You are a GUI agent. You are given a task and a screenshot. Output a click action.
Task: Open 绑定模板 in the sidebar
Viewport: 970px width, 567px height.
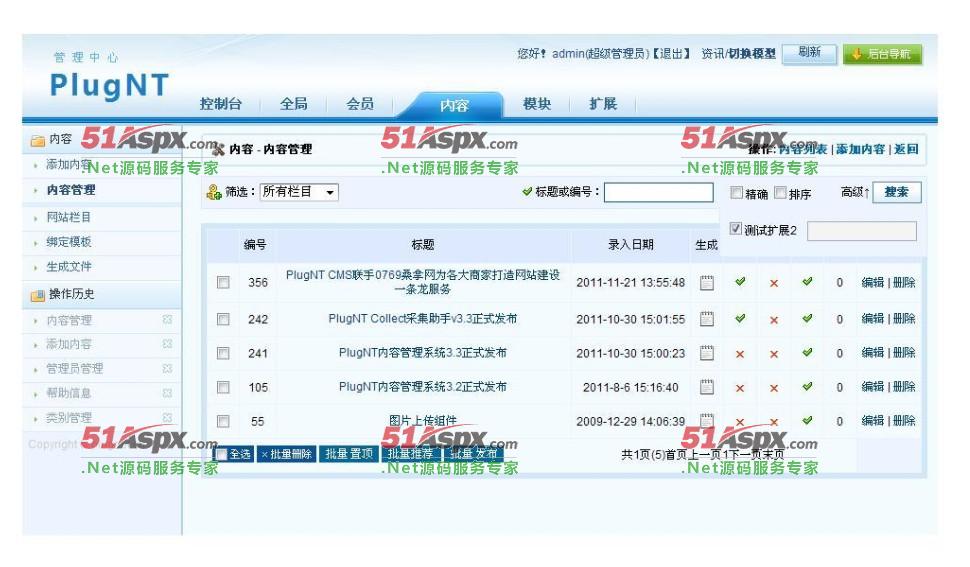pos(69,242)
